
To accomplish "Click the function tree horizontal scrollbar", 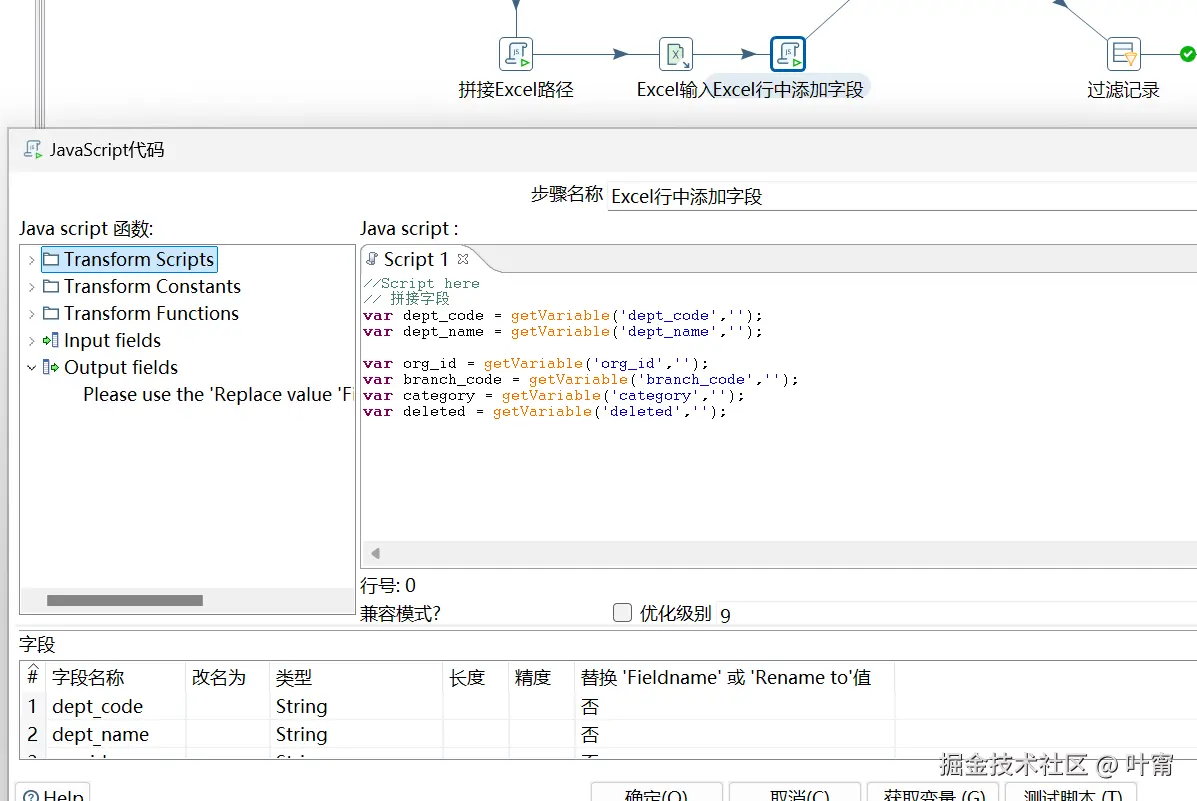I will 124,600.
